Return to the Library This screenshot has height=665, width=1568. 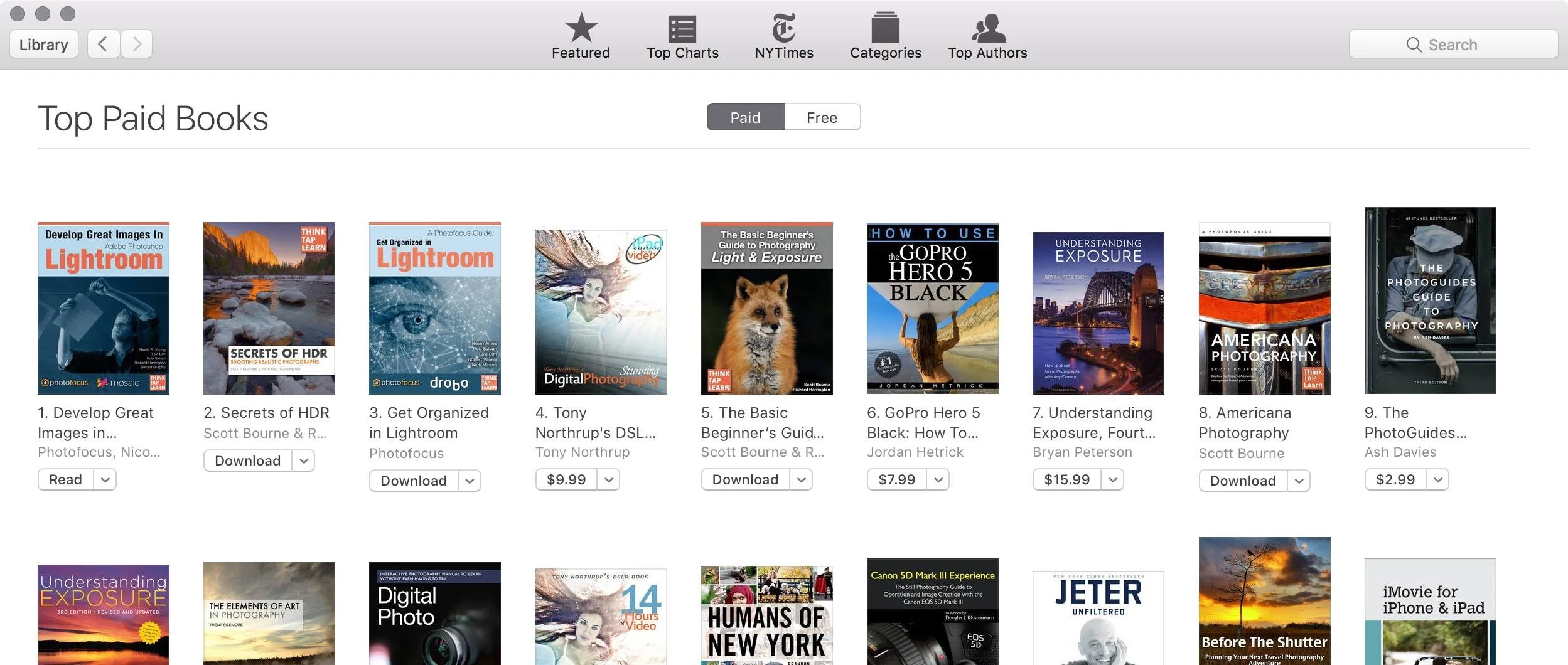pyautogui.click(x=44, y=44)
